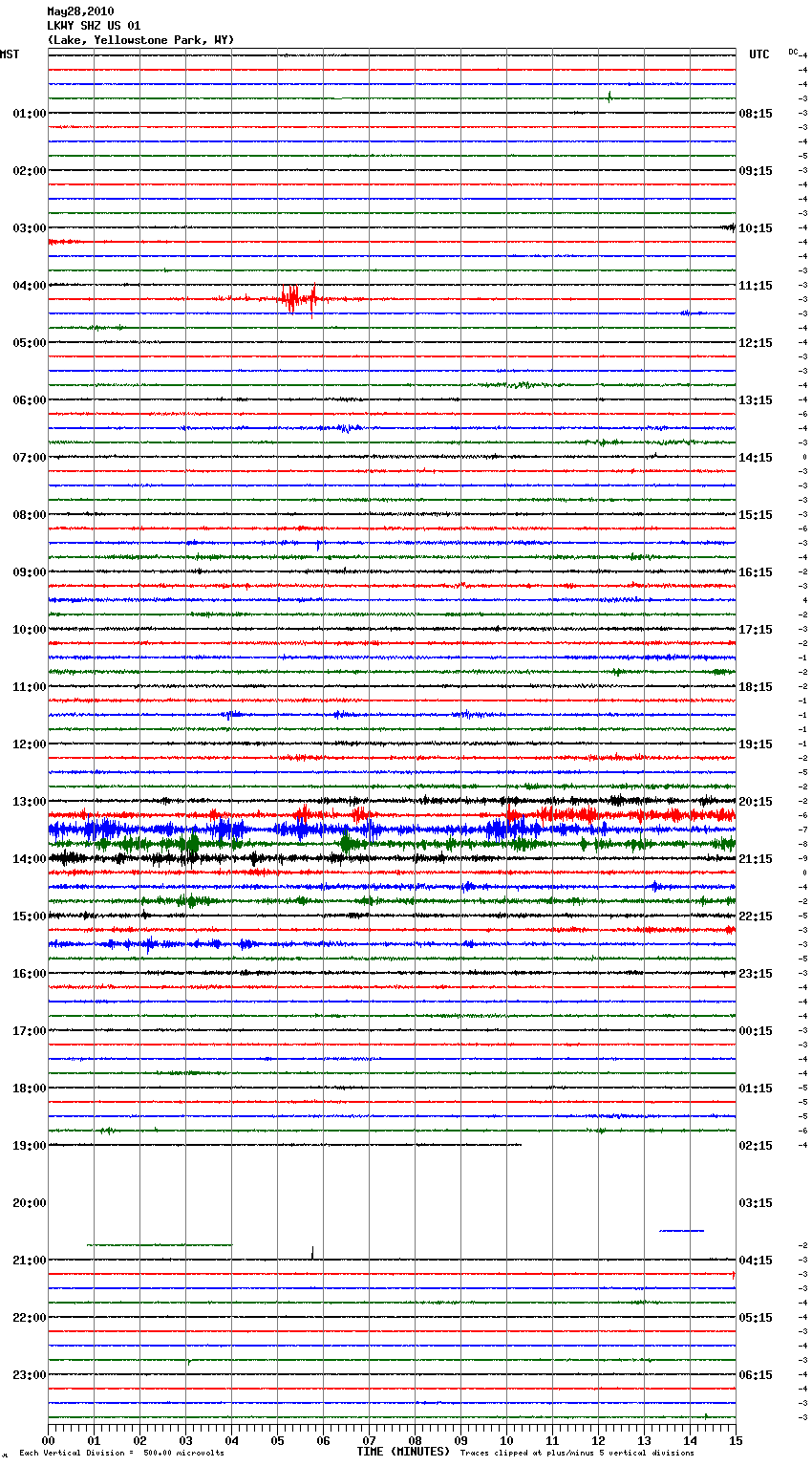Click the 03 minute axis tick label
The image size is (812, 1466).
coord(186,1441)
